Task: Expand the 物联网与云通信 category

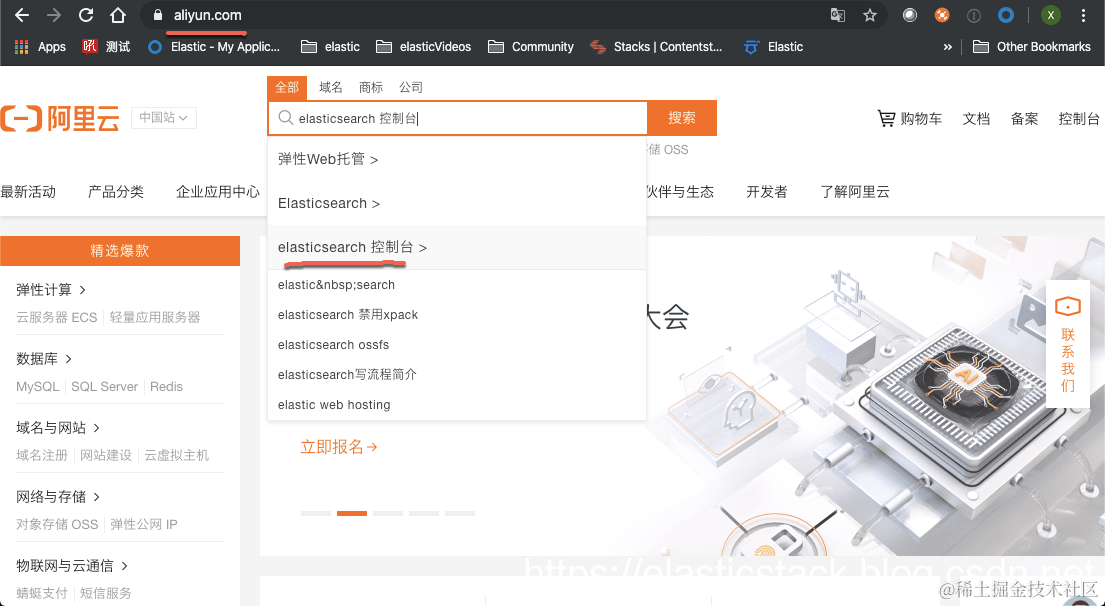Action: coord(72,566)
